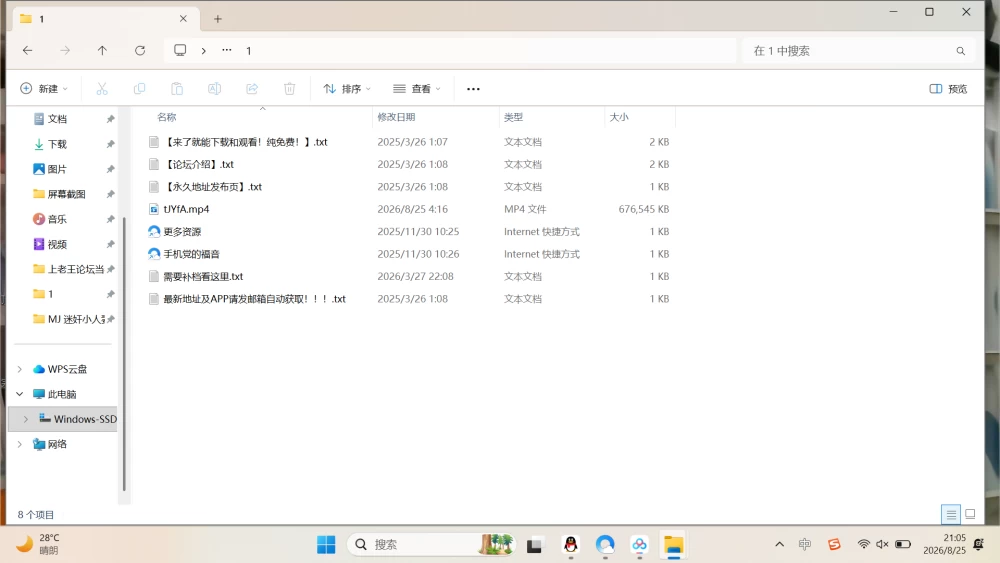Expand 网络 tree node

pos(20,444)
